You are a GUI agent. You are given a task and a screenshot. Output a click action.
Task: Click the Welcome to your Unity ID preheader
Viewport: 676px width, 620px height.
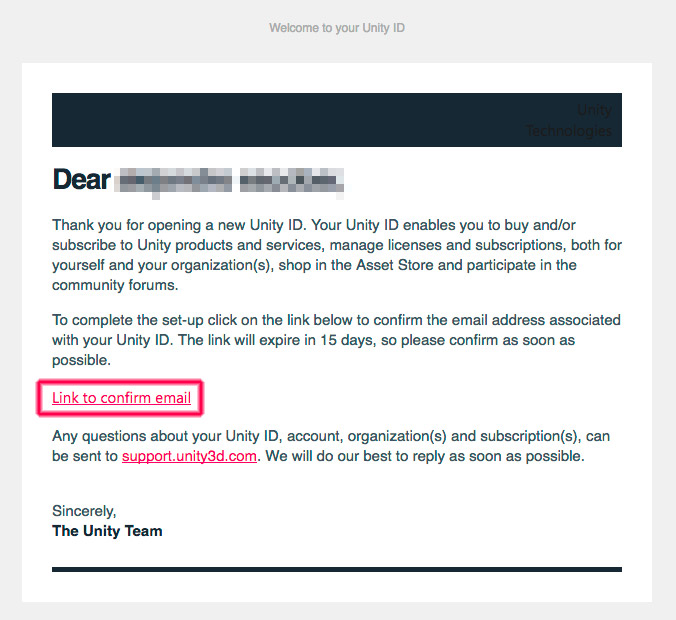(x=337, y=28)
